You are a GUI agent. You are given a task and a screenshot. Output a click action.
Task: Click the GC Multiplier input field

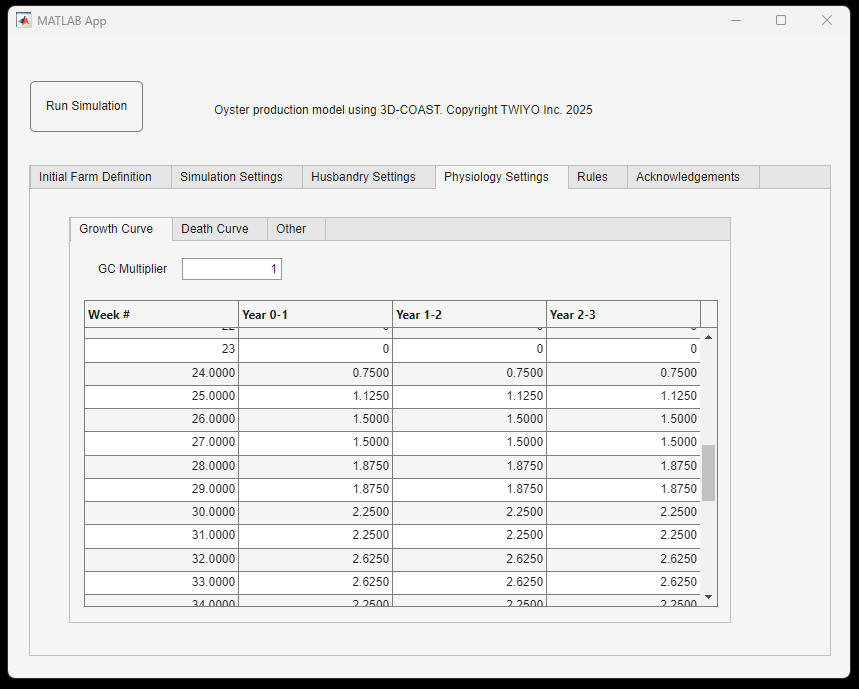232,269
